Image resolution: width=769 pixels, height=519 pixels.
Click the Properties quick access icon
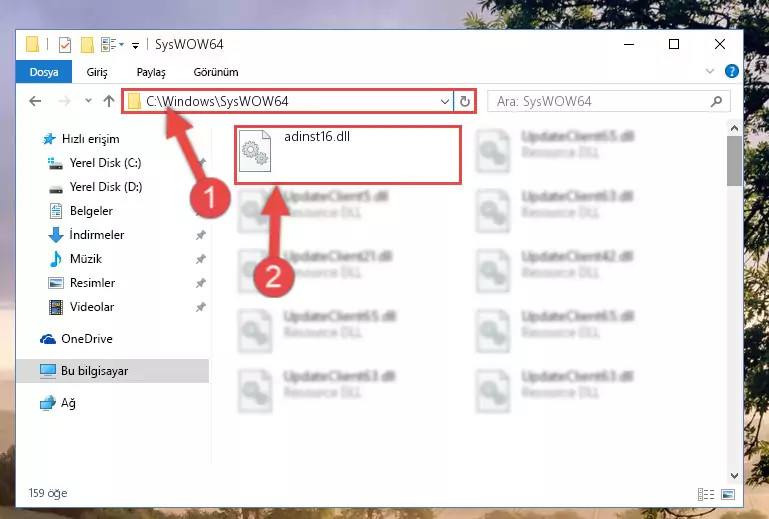pyautogui.click(x=64, y=45)
